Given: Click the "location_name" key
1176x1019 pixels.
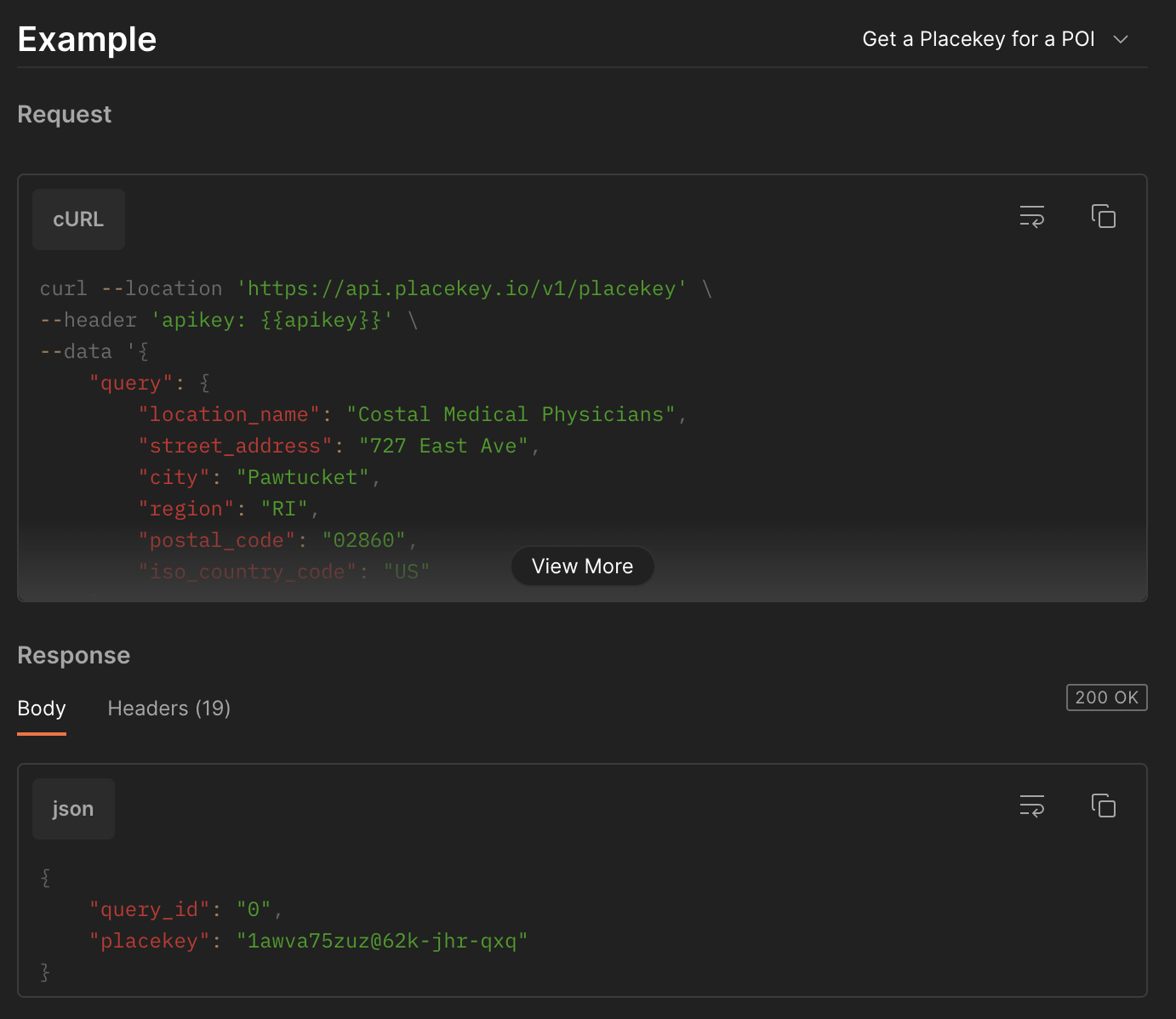Looking at the screenshot, I should point(229,415).
